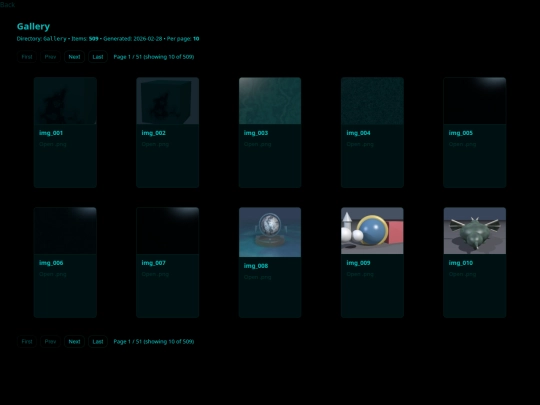Click the 'Directory: Gallery' info text
This screenshot has width=540, height=405.
pos(42,39)
